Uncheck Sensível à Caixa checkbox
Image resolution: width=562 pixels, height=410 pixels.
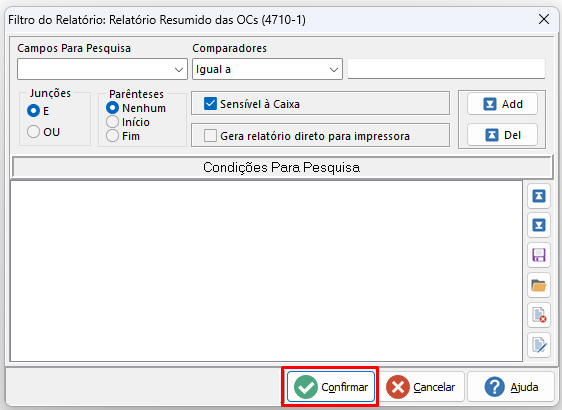click(x=210, y=104)
